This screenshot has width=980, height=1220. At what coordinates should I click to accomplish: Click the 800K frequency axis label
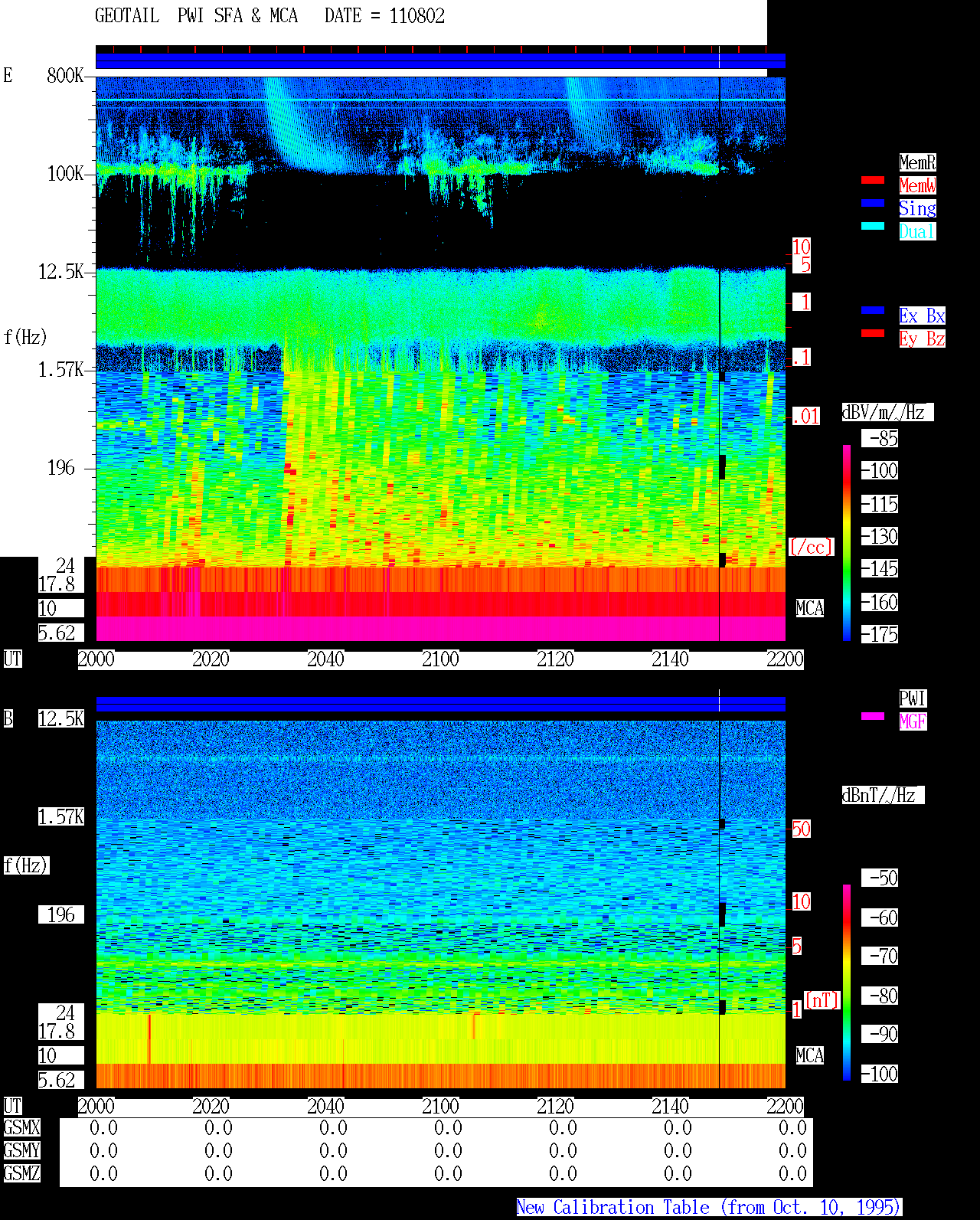click(66, 75)
